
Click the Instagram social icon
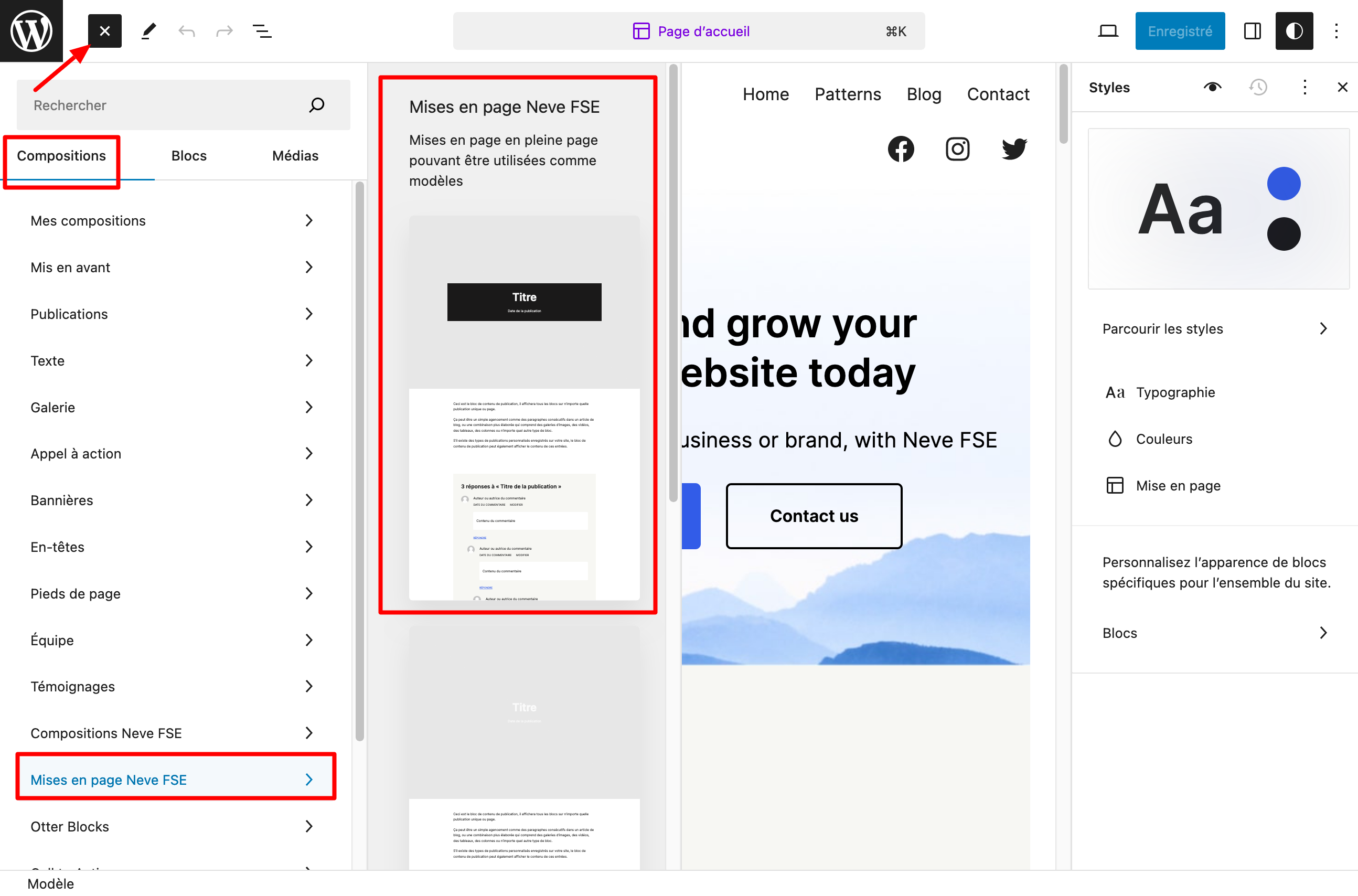click(x=957, y=149)
